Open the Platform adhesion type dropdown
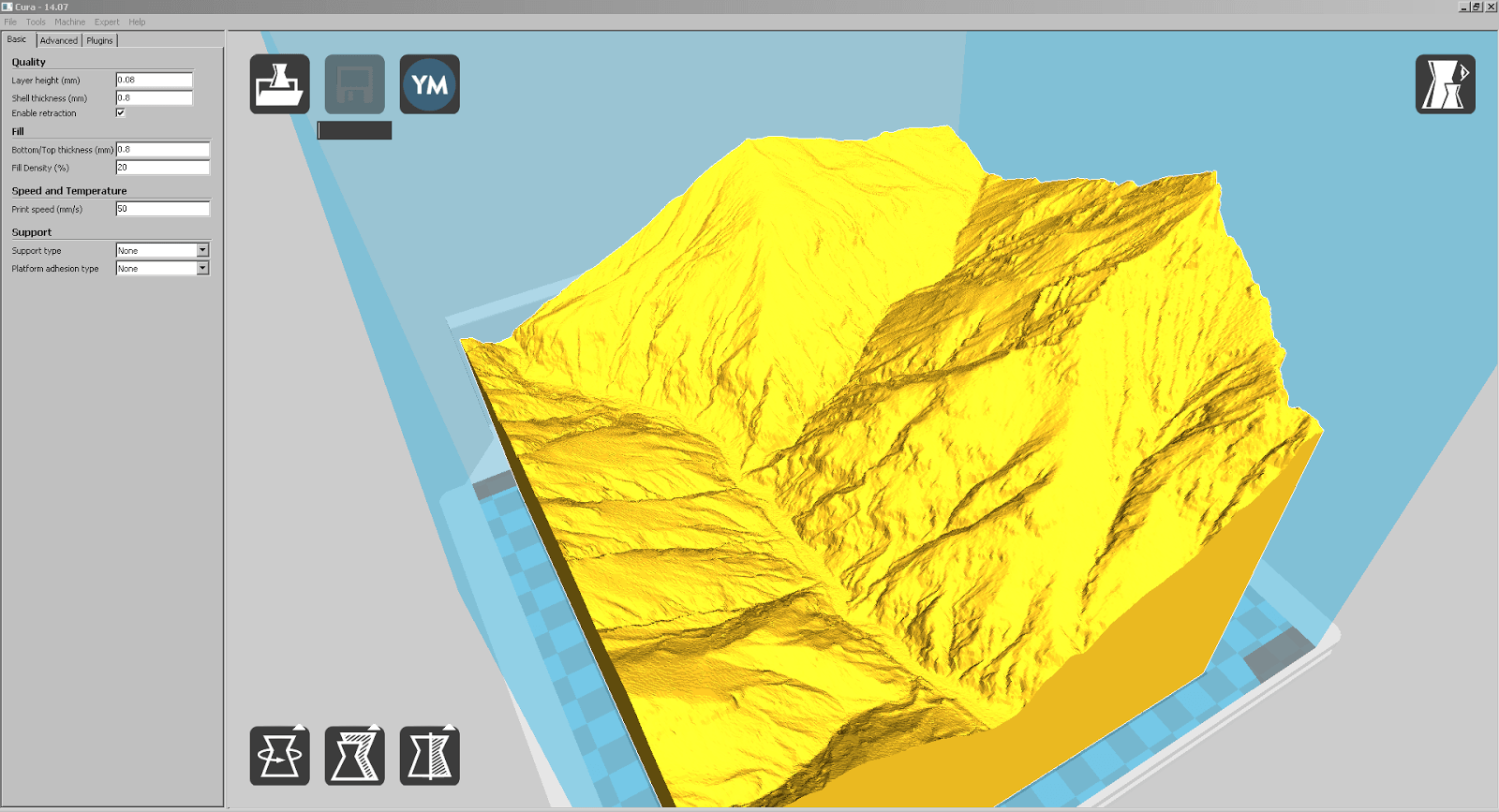This screenshot has height=812, width=1499. pyautogui.click(x=162, y=268)
